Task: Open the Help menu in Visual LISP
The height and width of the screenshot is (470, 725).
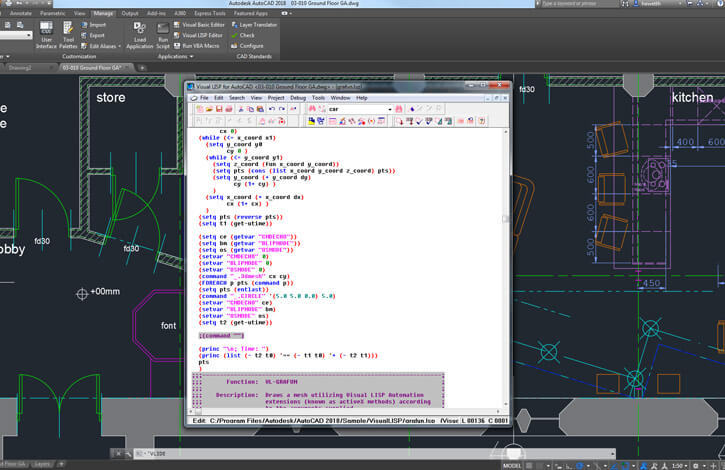Action: click(362, 98)
